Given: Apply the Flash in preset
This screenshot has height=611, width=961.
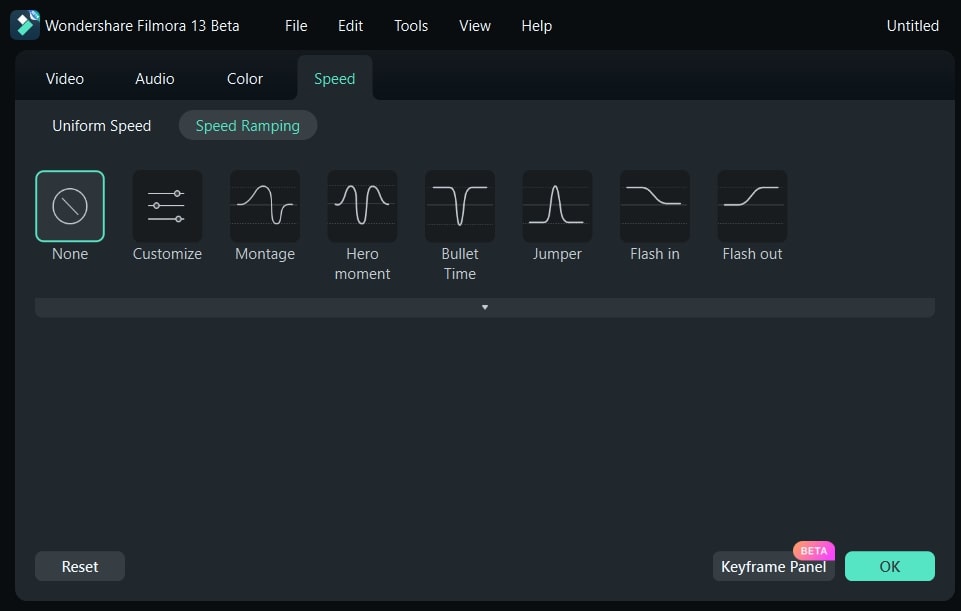Looking at the screenshot, I should pos(655,206).
